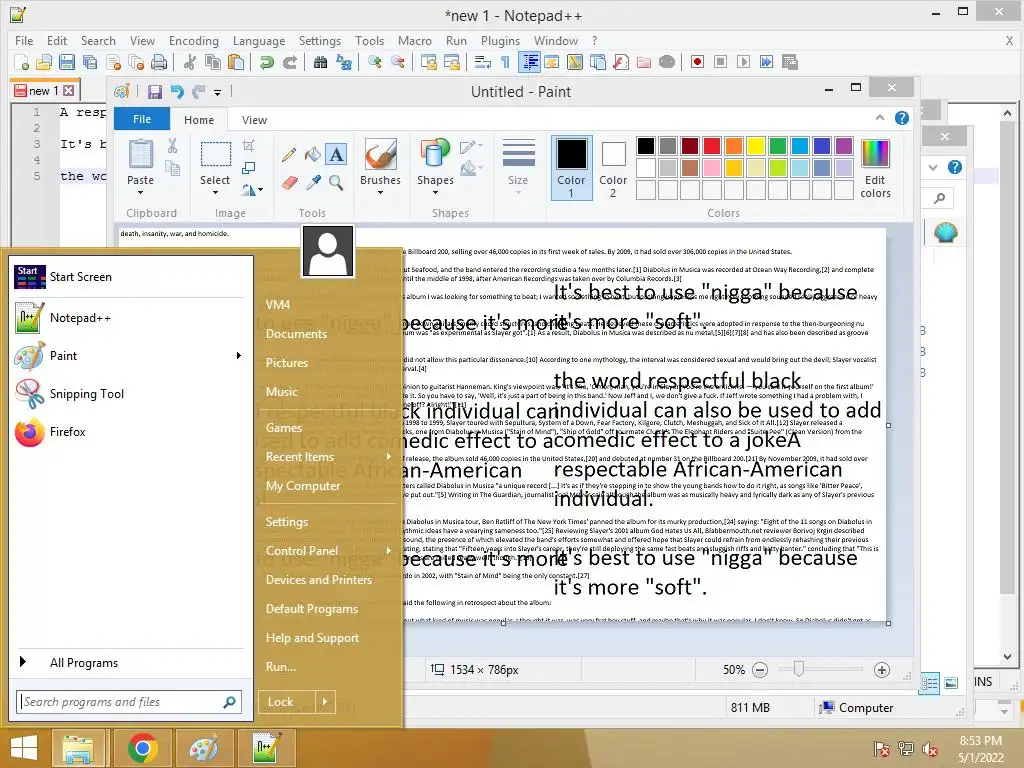
Task: Click the Paint zoom slider handle
Action: (x=799, y=669)
